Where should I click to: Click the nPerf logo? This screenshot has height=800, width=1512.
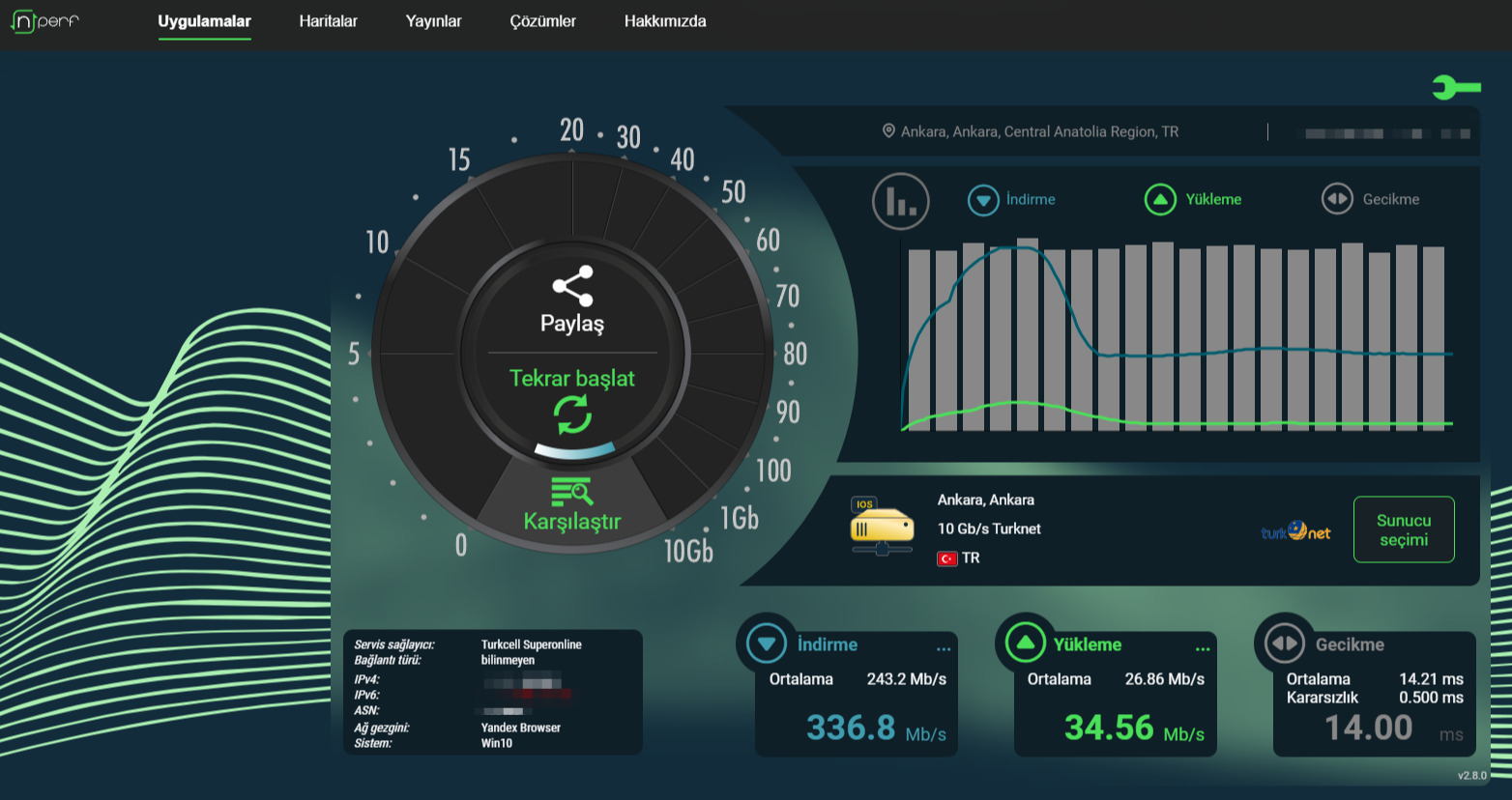coord(44,20)
